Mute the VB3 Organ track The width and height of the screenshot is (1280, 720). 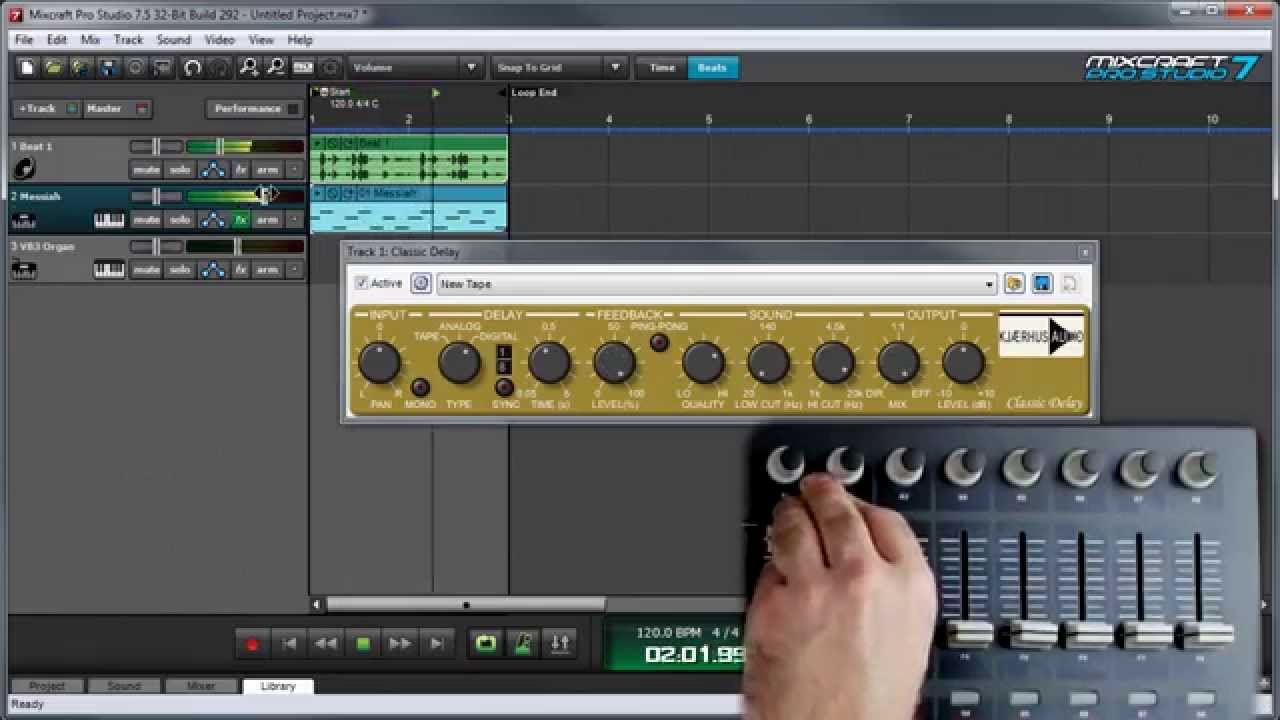coord(146,270)
